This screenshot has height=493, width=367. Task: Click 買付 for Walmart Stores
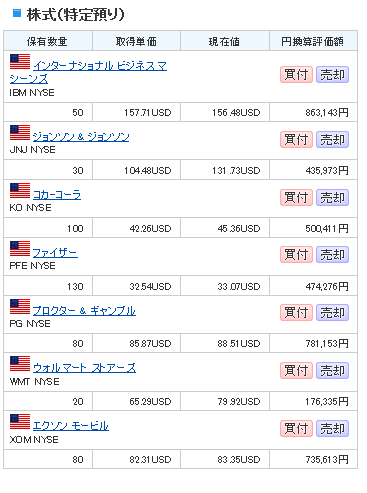tap(296, 371)
